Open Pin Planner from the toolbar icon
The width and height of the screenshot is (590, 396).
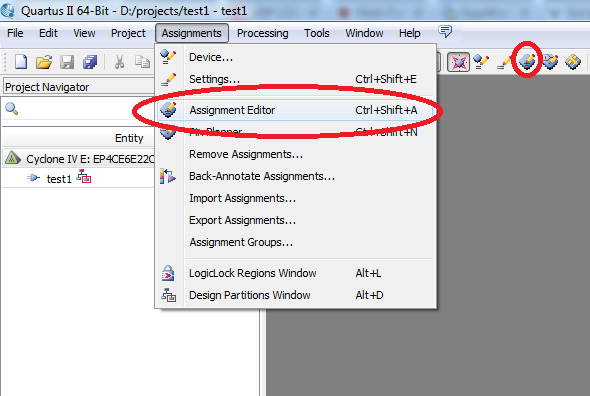click(550, 62)
